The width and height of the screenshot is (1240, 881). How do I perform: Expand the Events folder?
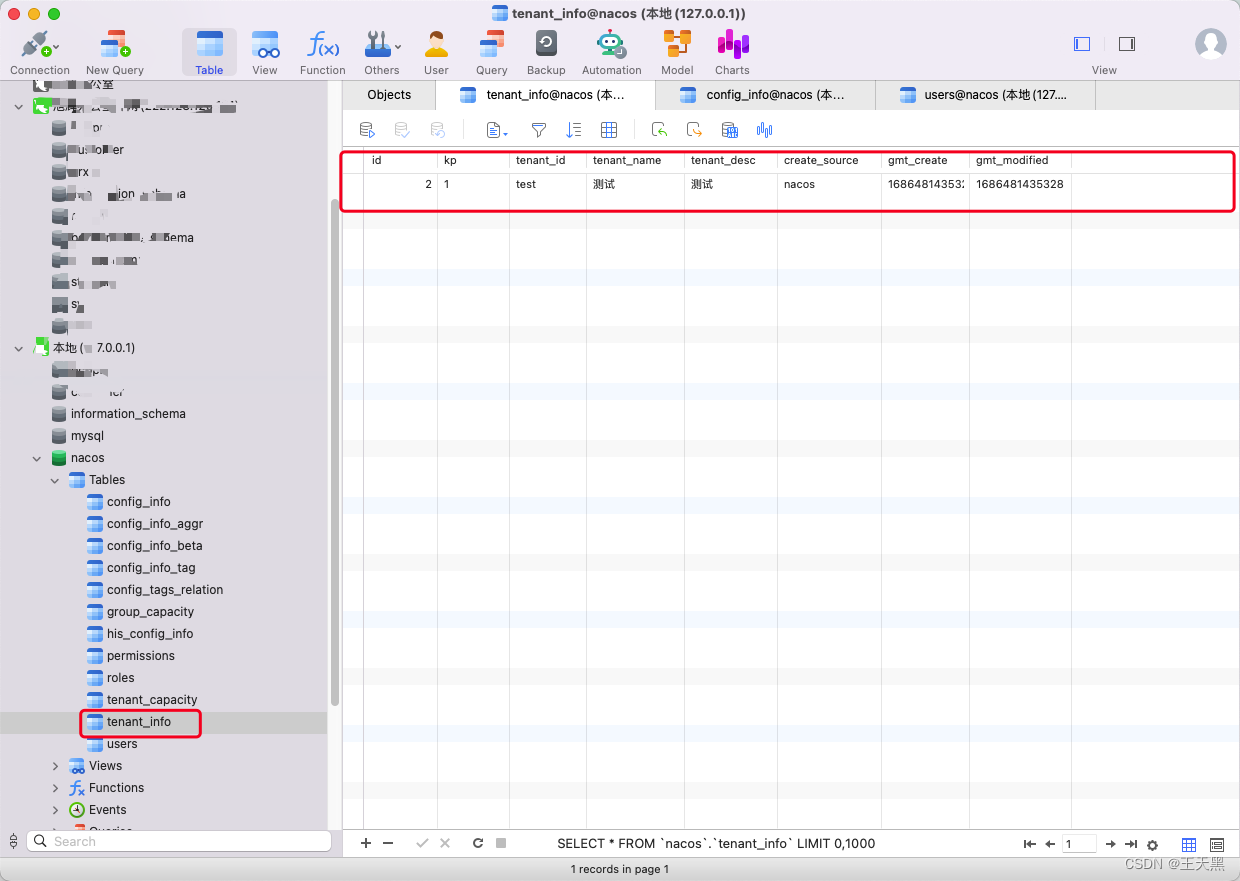pyautogui.click(x=56, y=810)
